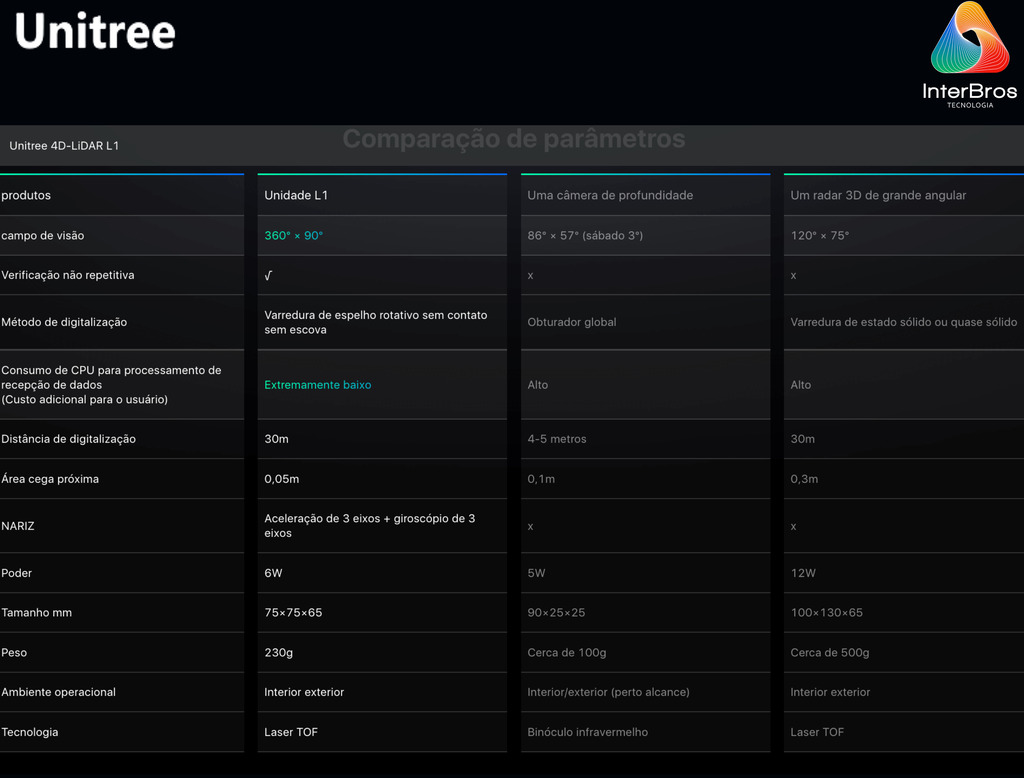Viewport: 1024px width, 778px height.
Task: Click 'Distância de digitalização' row label
Action: pyautogui.click(x=69, y=439)
